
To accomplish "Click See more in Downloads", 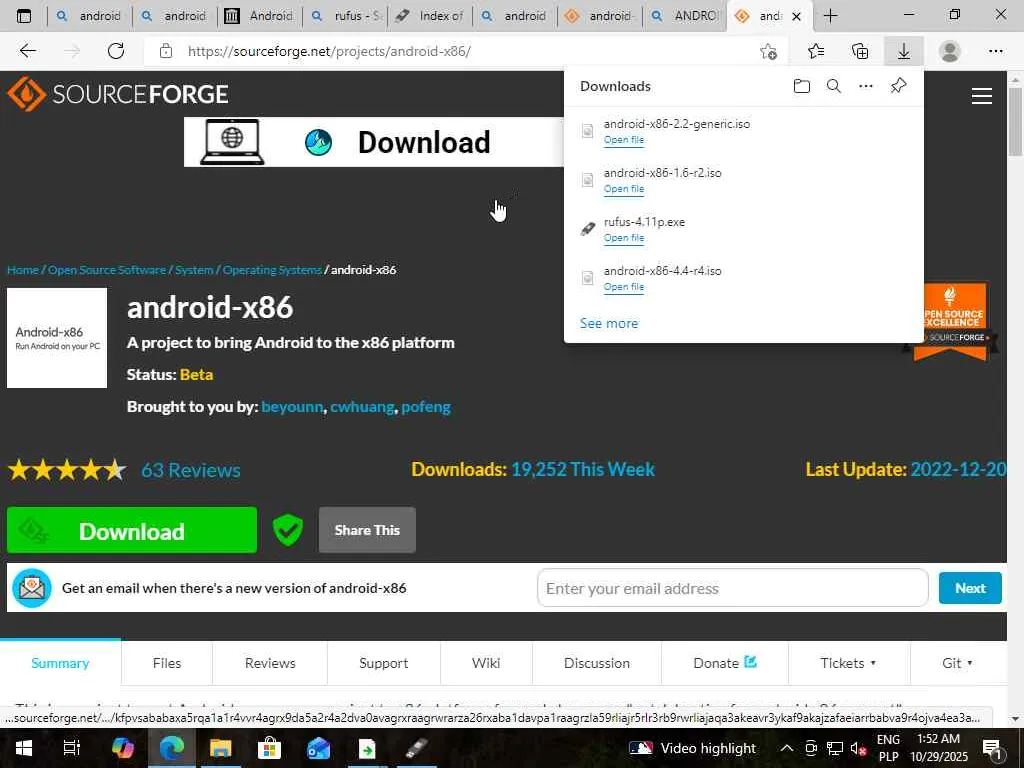I will pos(609,323).
